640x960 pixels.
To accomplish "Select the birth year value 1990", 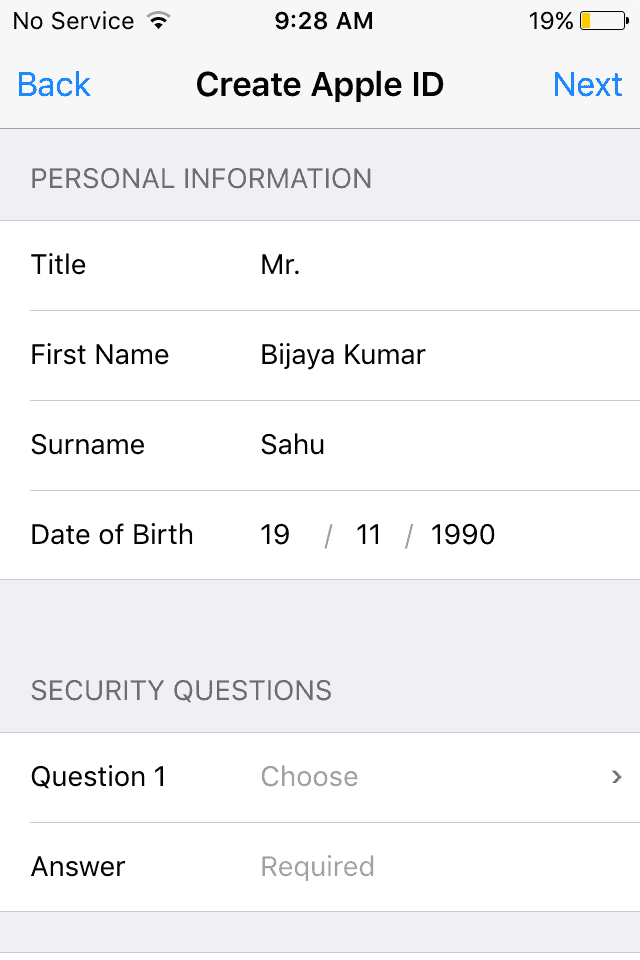I will click(463, 534).
